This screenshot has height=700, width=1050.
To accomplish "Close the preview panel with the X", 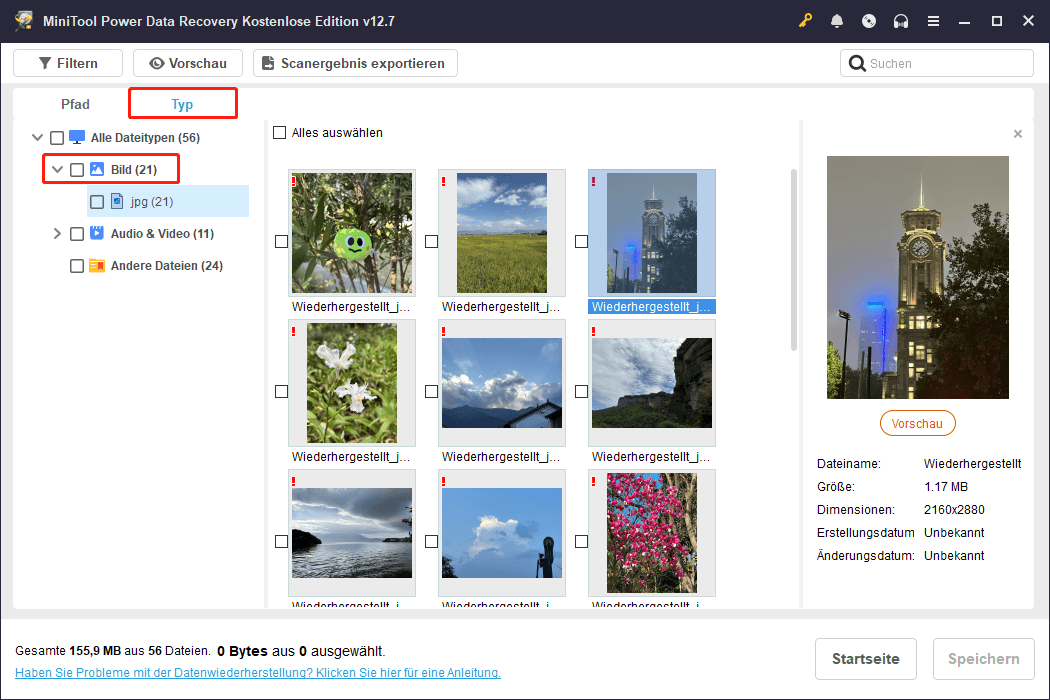I will coord(1018,134).
